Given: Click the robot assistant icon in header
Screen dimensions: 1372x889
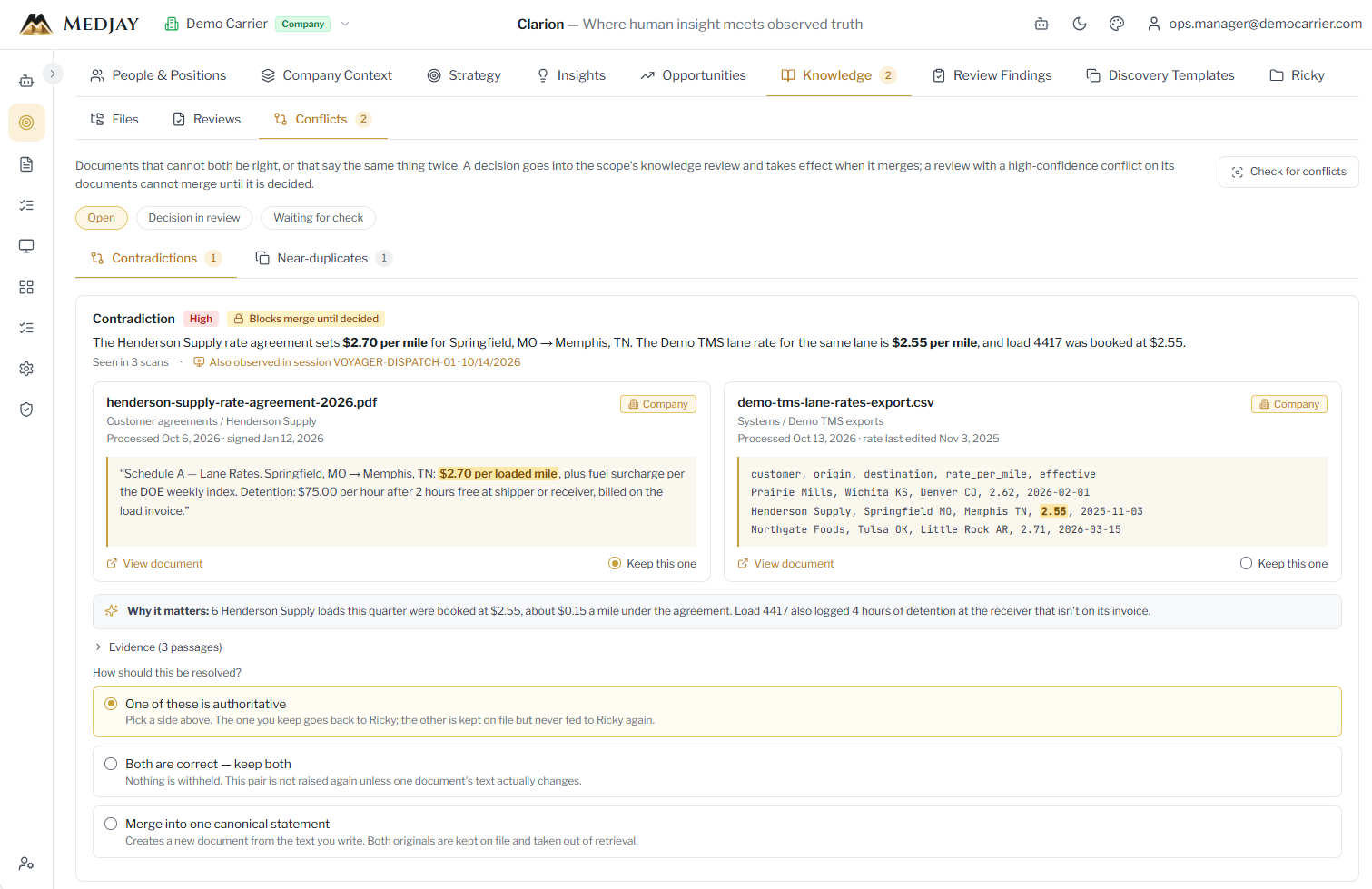Looking at the screenshot, I should point(1041,24).
